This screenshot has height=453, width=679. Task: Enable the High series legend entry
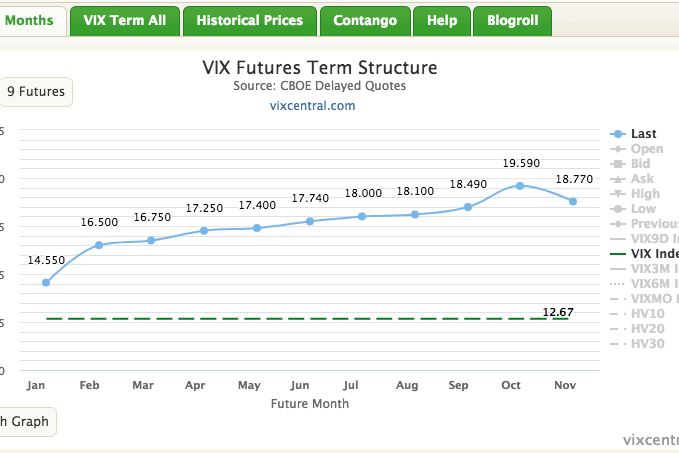pos(644,194)
